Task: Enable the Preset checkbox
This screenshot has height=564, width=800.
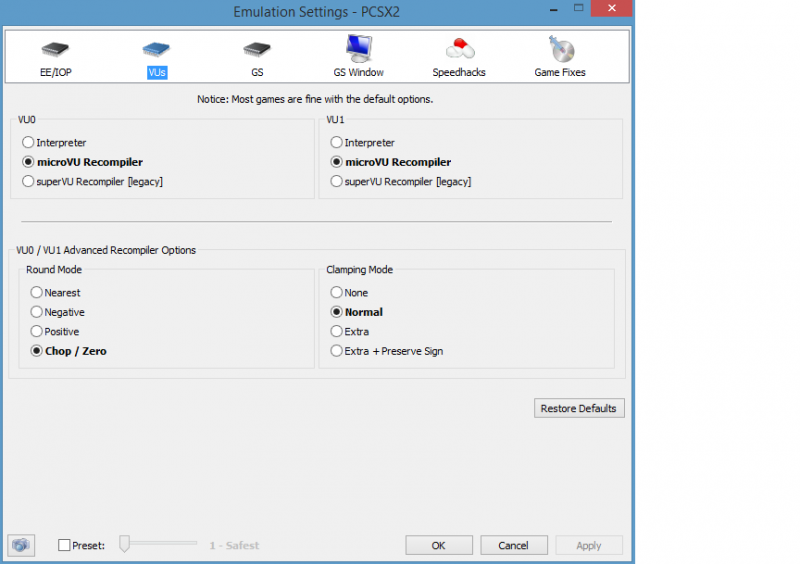Action: tap(65, 545)
